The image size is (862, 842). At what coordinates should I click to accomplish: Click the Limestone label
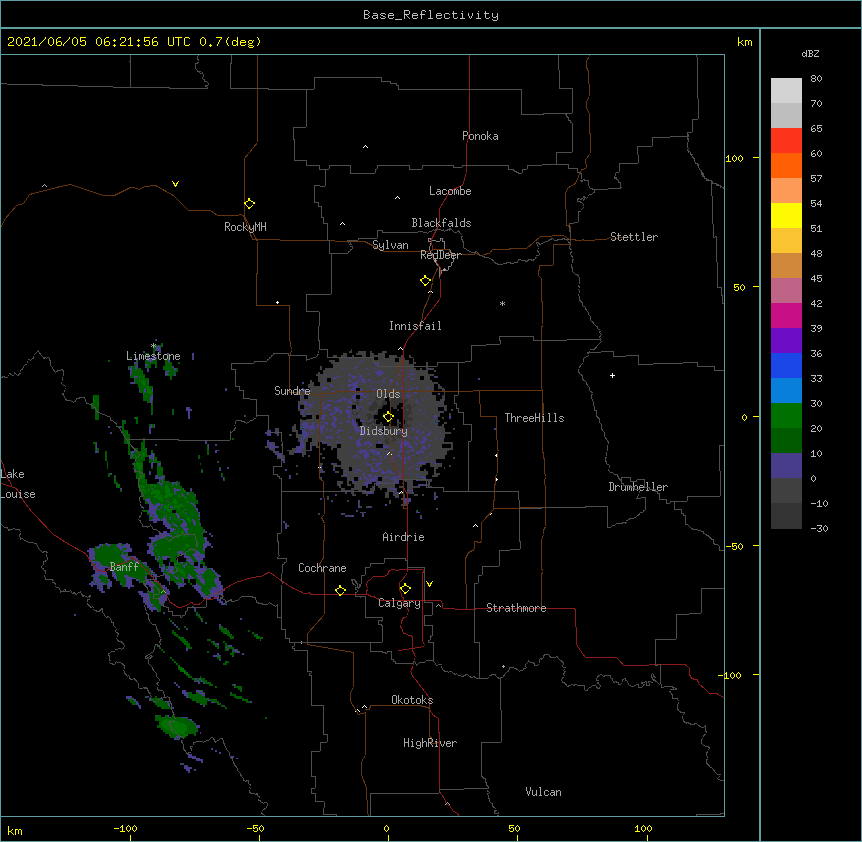pos(153,356)
